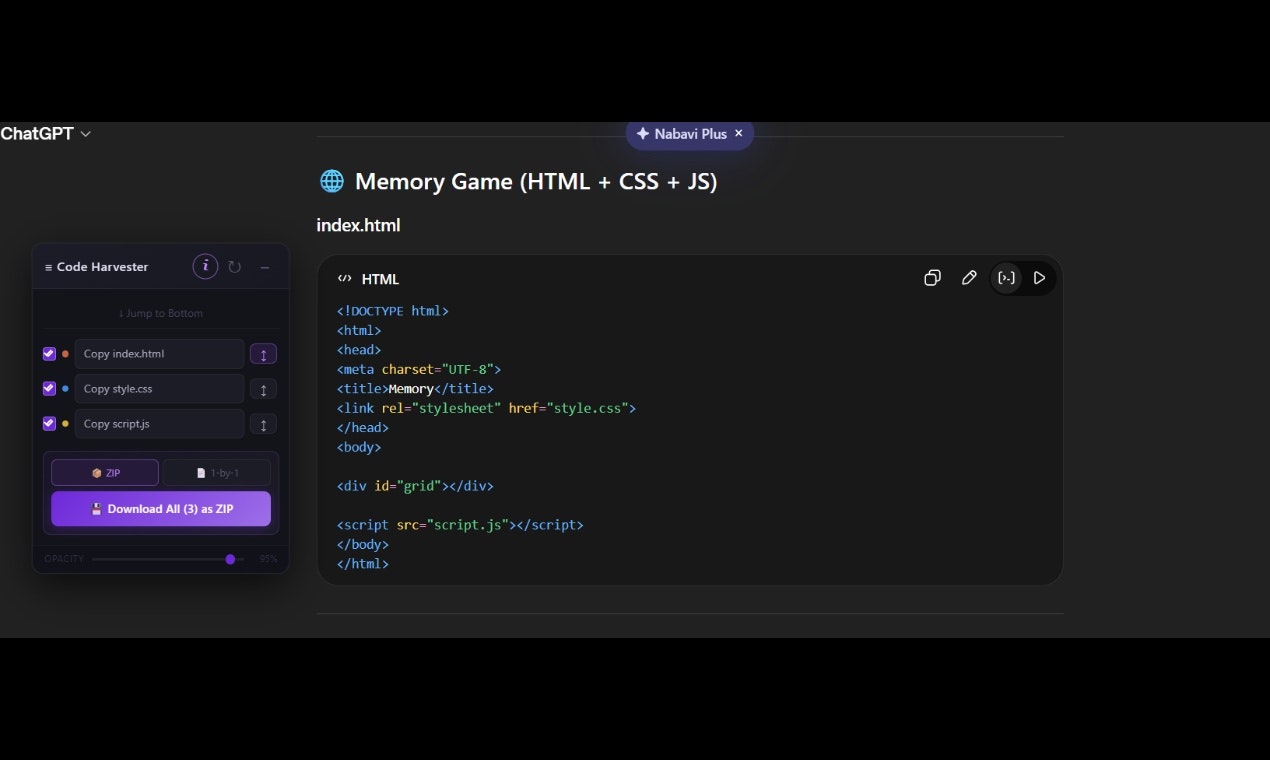
Task: Open the info icon in Code Harvester
Action: [205, 266]
